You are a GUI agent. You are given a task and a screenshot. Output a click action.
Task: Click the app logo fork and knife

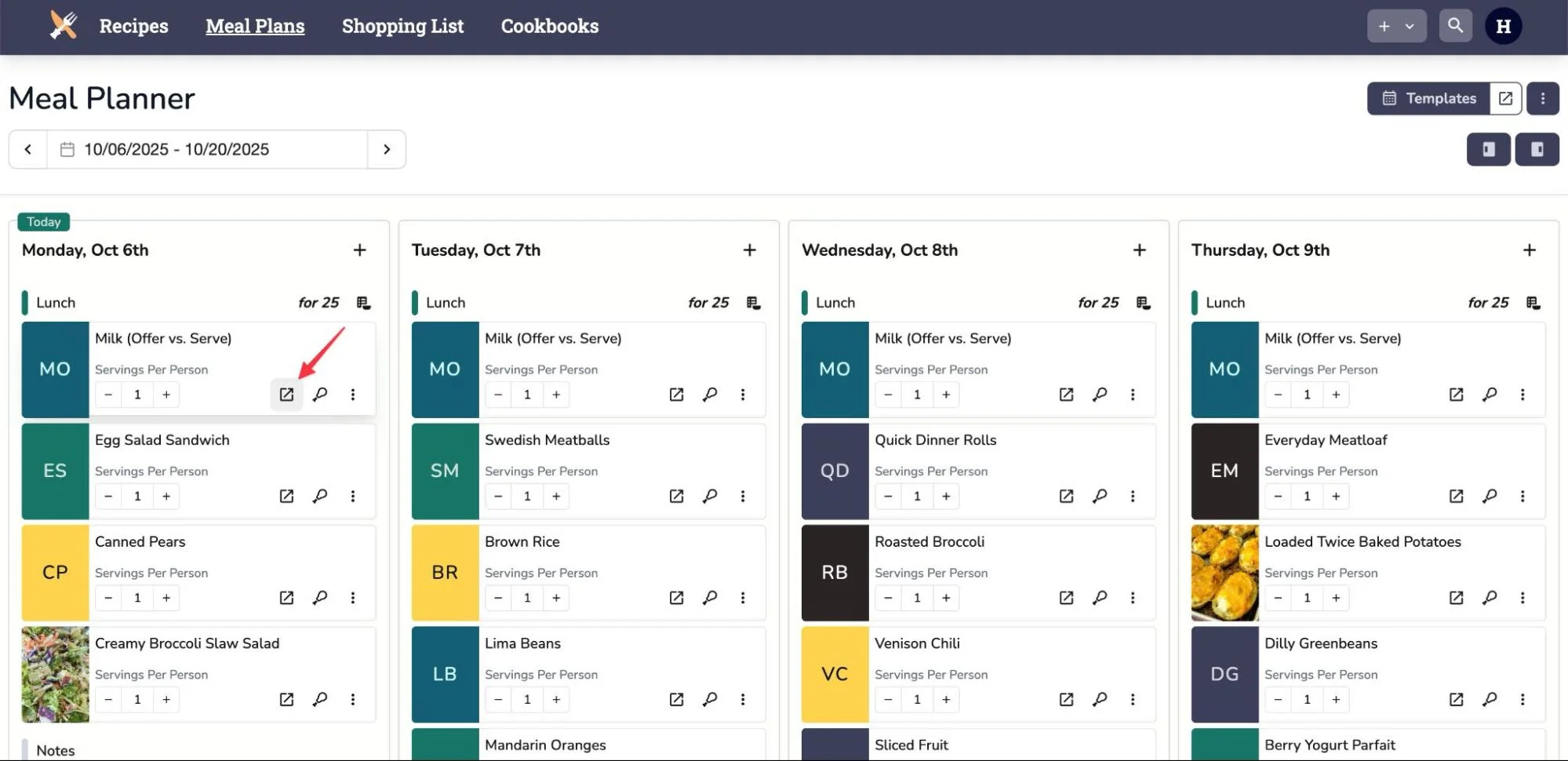click(x=63, y=26)
